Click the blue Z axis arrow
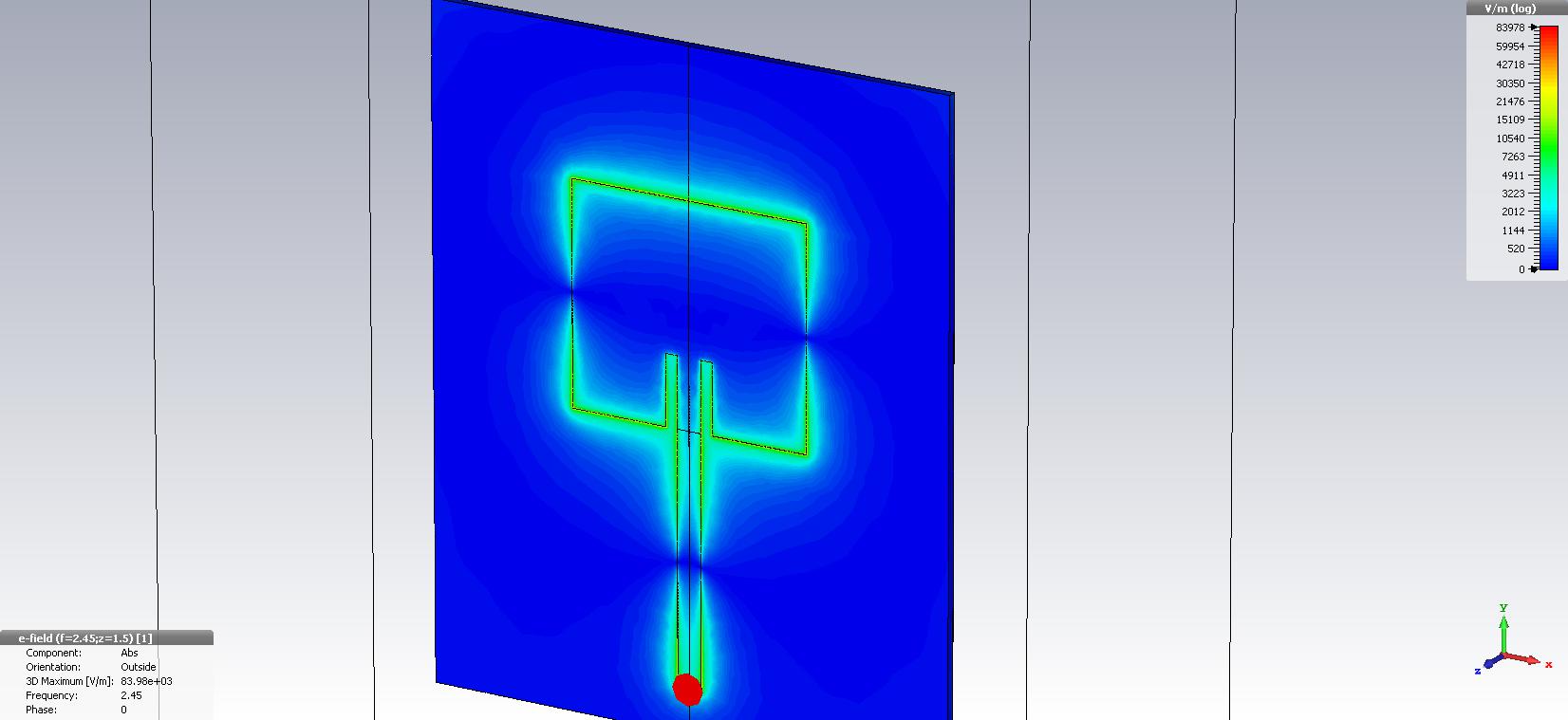The height and width of the screenshot is (720, 1568). 1489,664
